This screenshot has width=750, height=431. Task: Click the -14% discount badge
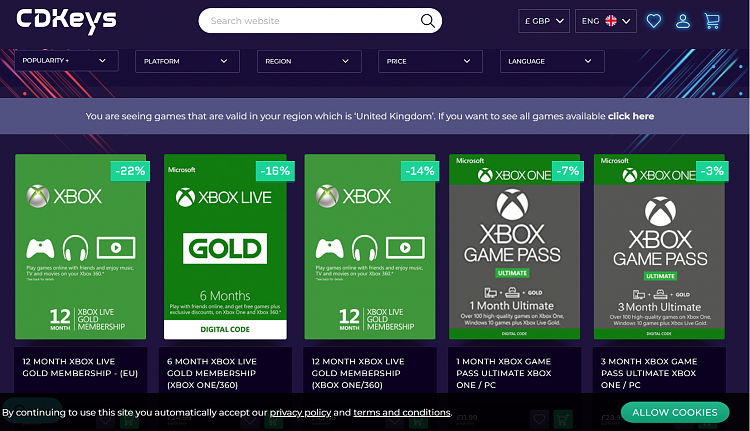pos(420,171)
